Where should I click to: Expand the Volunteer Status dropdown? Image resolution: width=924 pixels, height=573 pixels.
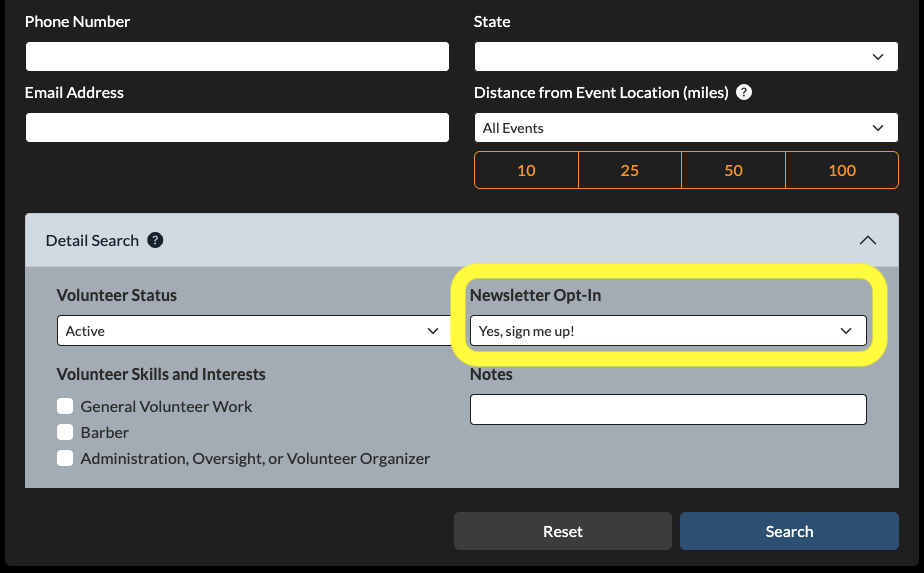[x=251, y=331]
